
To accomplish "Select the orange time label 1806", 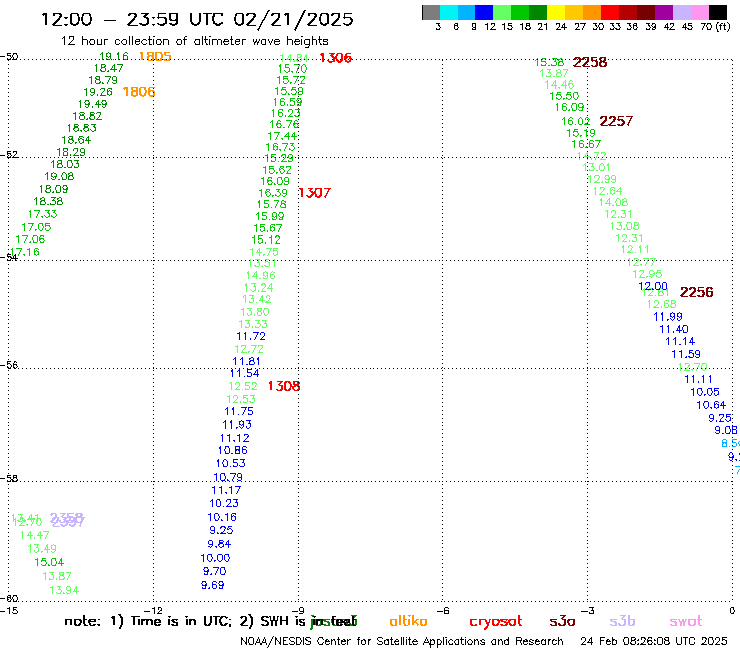I will coord(139,92).
